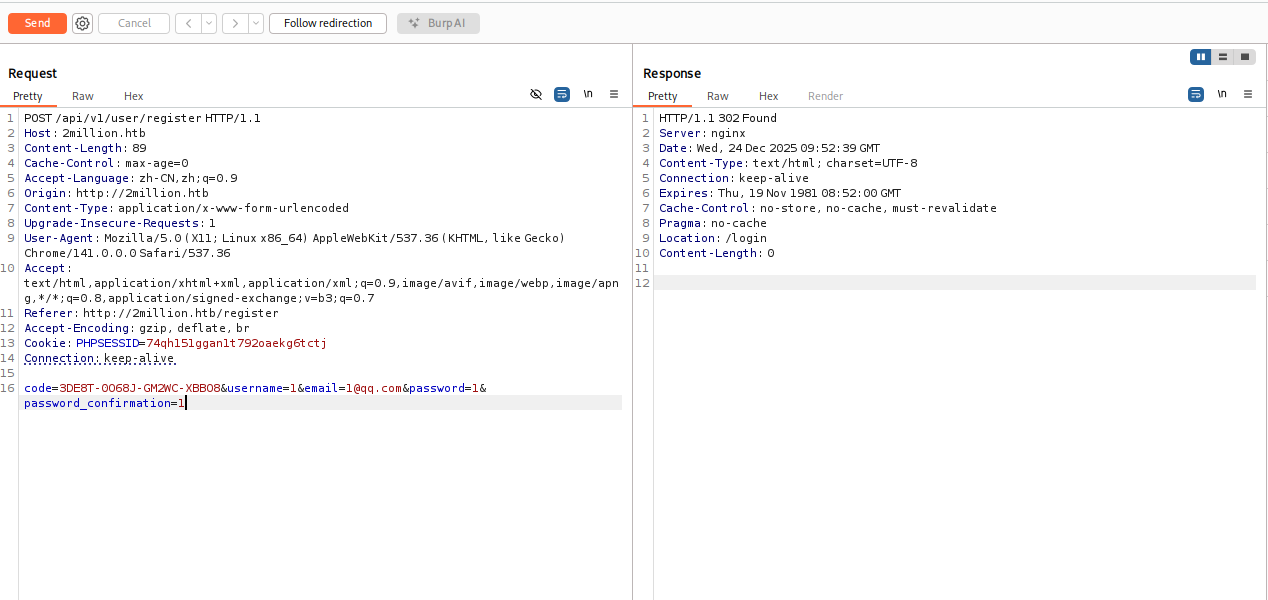Switch request view to the Raw tab
The image size is (1268, 600).
[x=83, y=96]
